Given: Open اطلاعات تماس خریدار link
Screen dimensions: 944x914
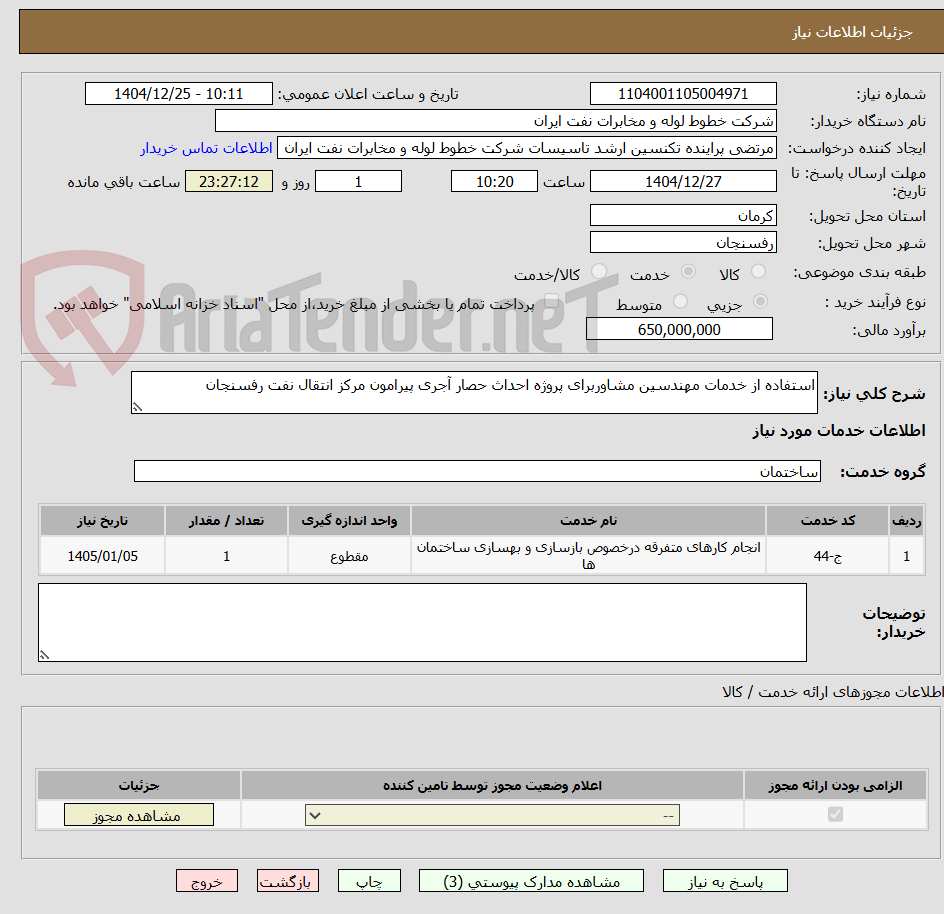Looking at the screenshot, I should 206,148.
